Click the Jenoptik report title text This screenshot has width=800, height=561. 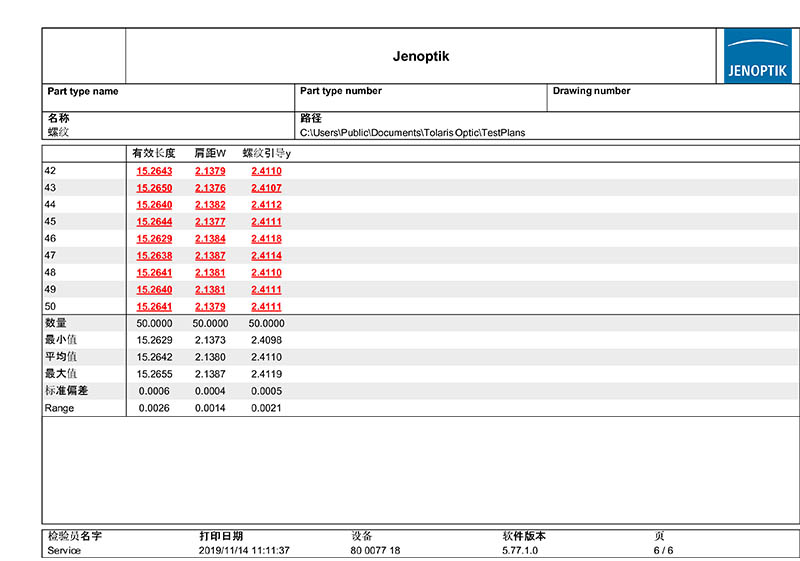pyautogui.click(x=421, y=57)
